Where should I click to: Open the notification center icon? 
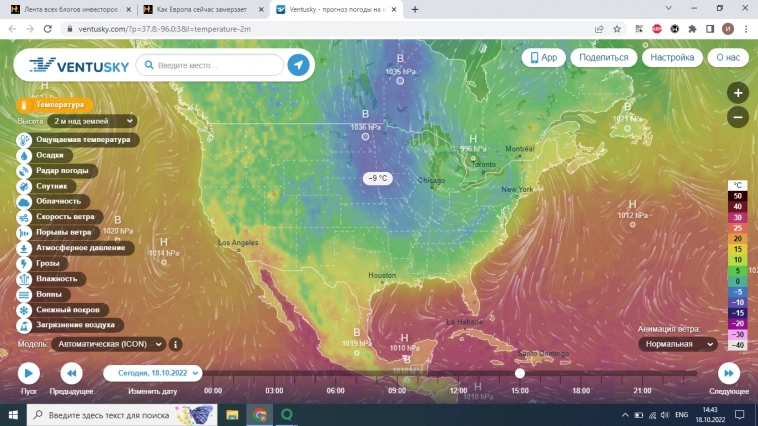point(740,415)
